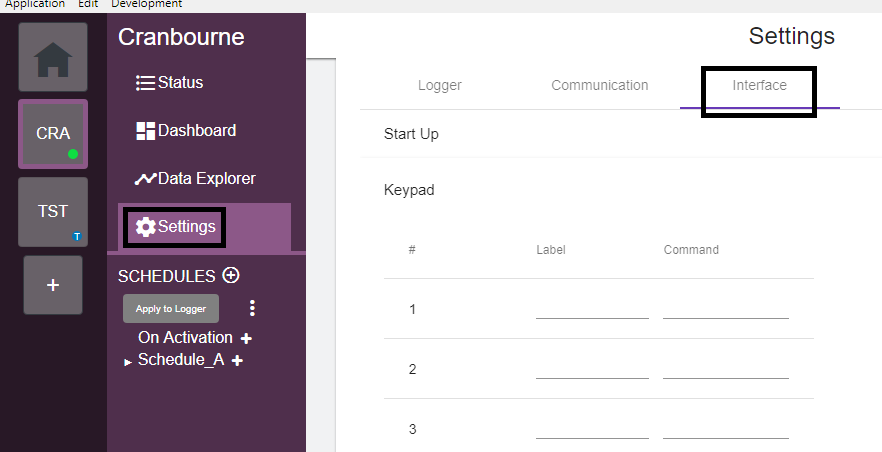This screenshot has width=882, height=452.
Task: Add a new schedule with circled plus
Action: click(x=231, y=275)
